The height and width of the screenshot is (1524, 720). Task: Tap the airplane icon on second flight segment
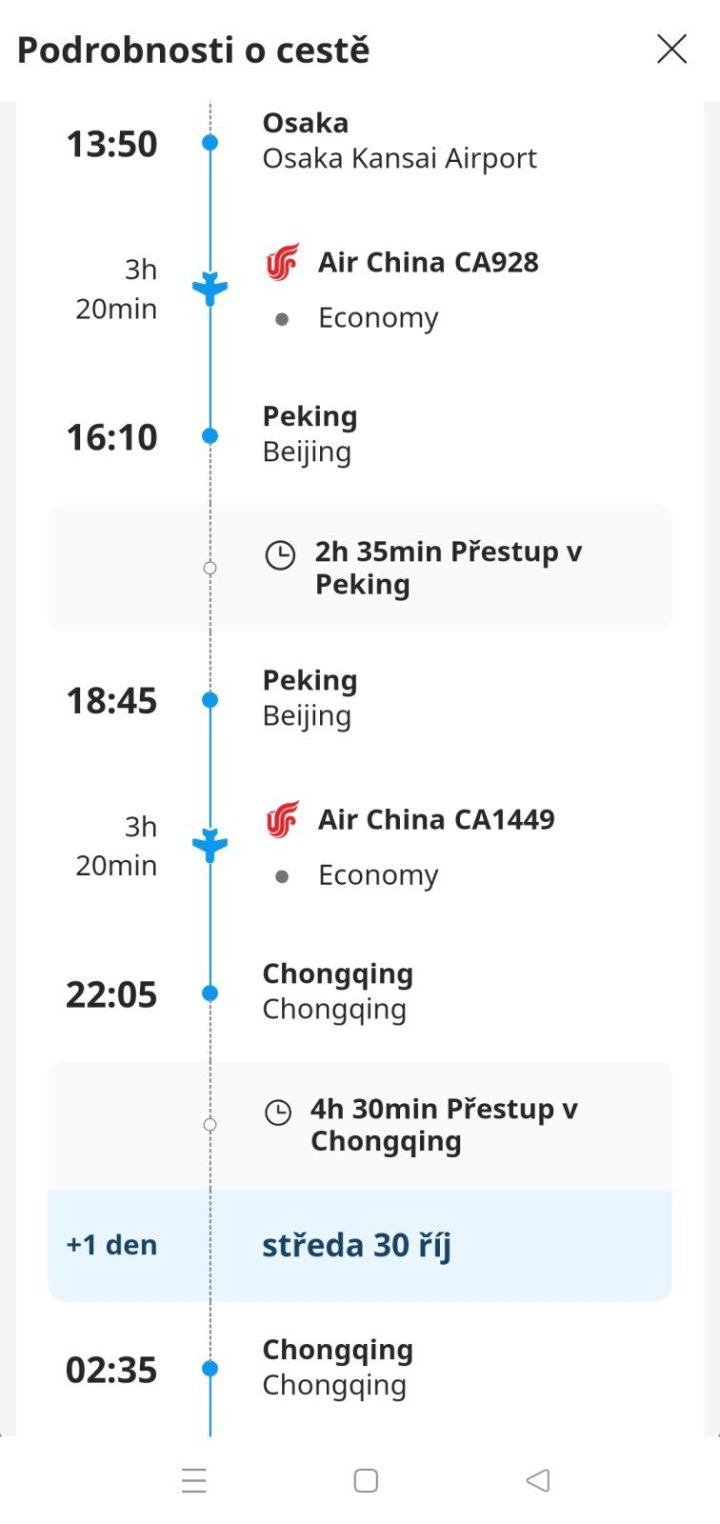210,846
